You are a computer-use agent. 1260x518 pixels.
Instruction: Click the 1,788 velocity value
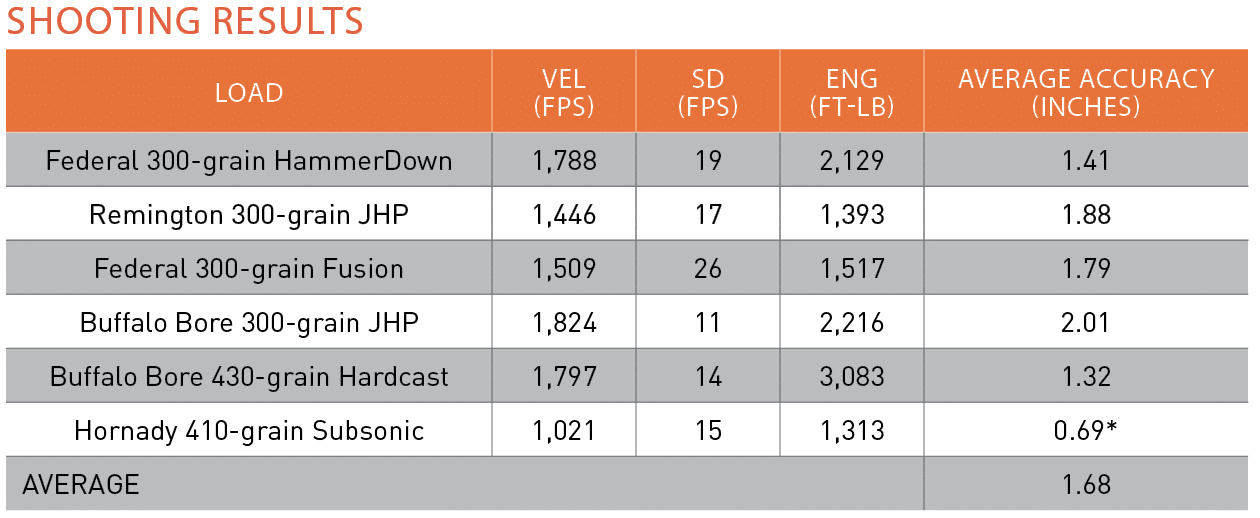[x=563, y=160]
